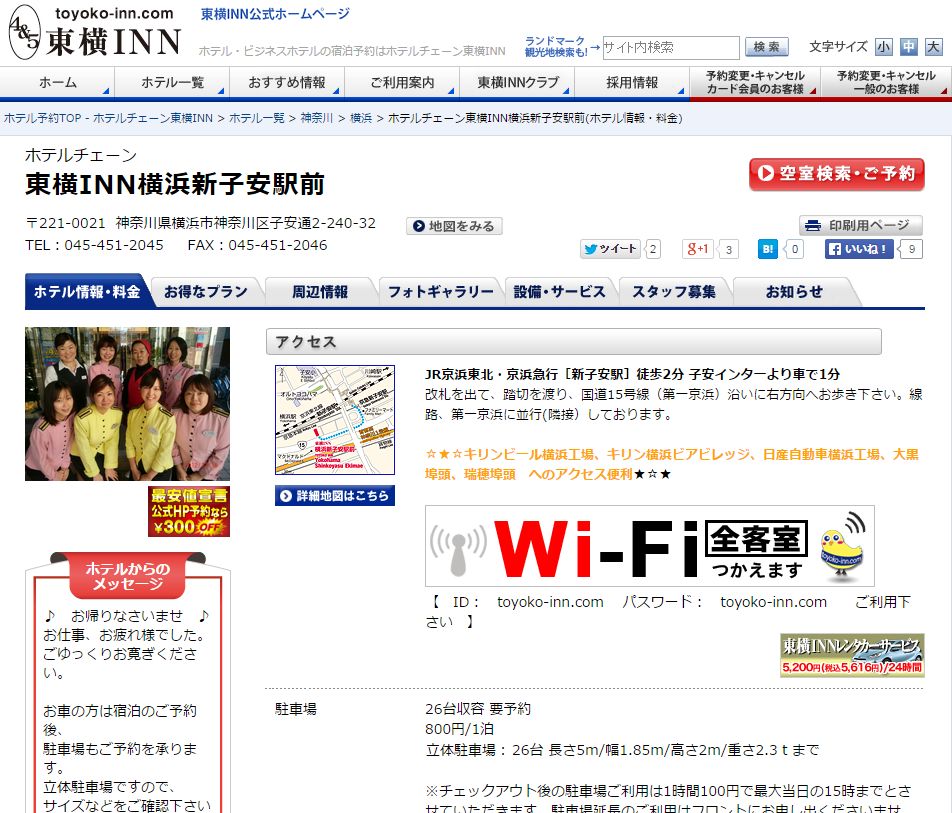Switch to the フォトギャラリー tab
952x813 pixels.
pyautogui.click(x=441, y=292)
